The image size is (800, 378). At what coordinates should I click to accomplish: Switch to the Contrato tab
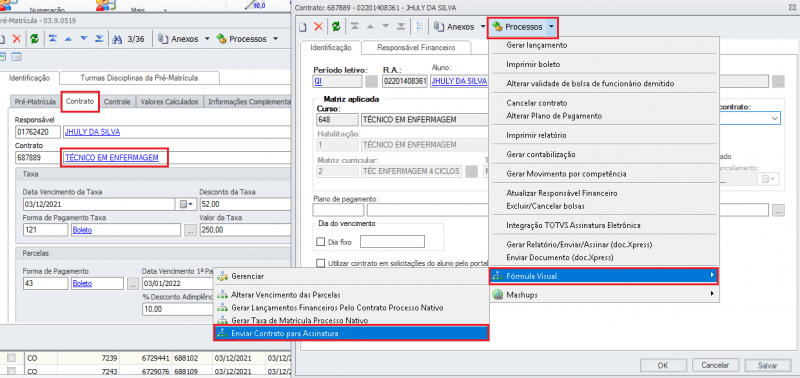click(80, 102)
